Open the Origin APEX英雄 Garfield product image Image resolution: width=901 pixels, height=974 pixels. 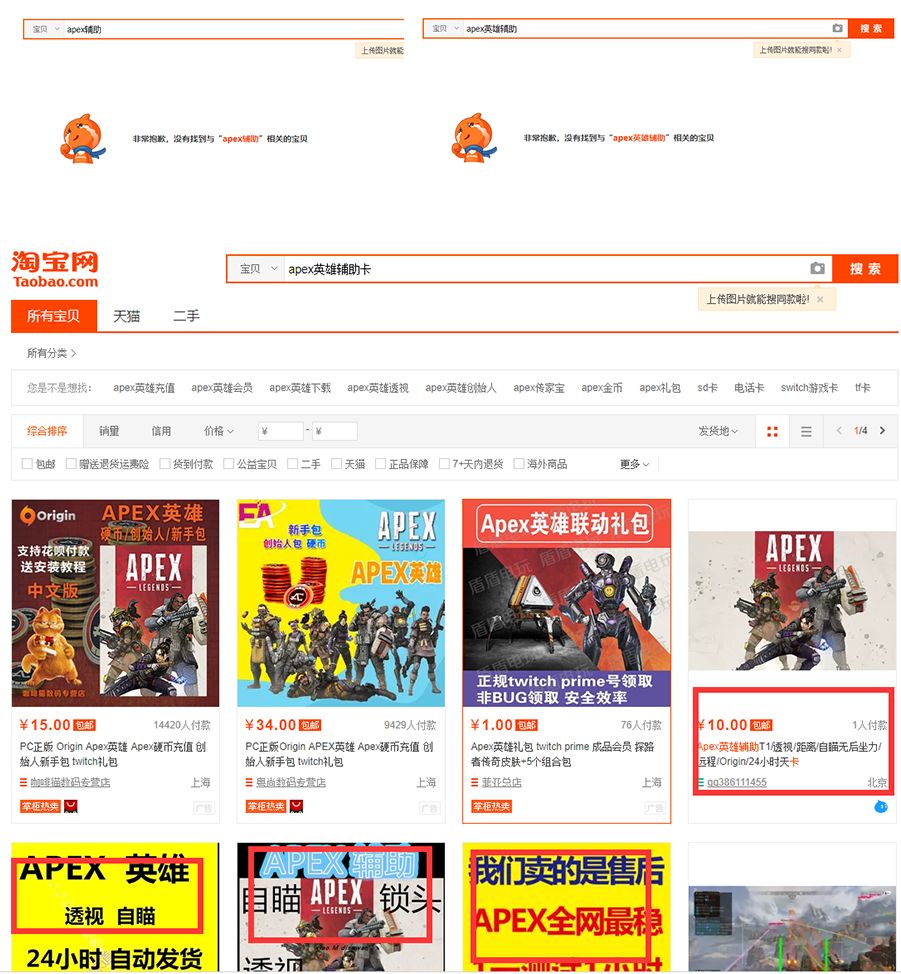pyautogui.click(x=116, y=603)
